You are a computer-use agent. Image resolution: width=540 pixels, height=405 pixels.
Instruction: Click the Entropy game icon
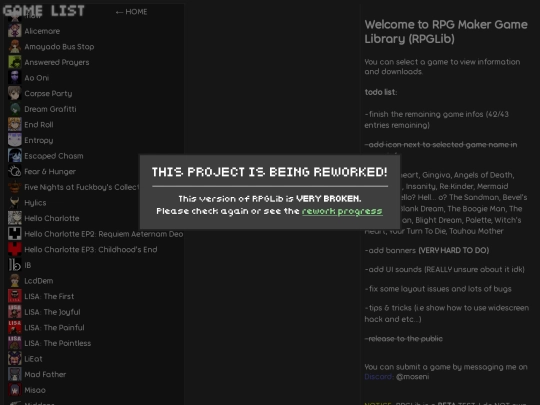coord(14,140)
